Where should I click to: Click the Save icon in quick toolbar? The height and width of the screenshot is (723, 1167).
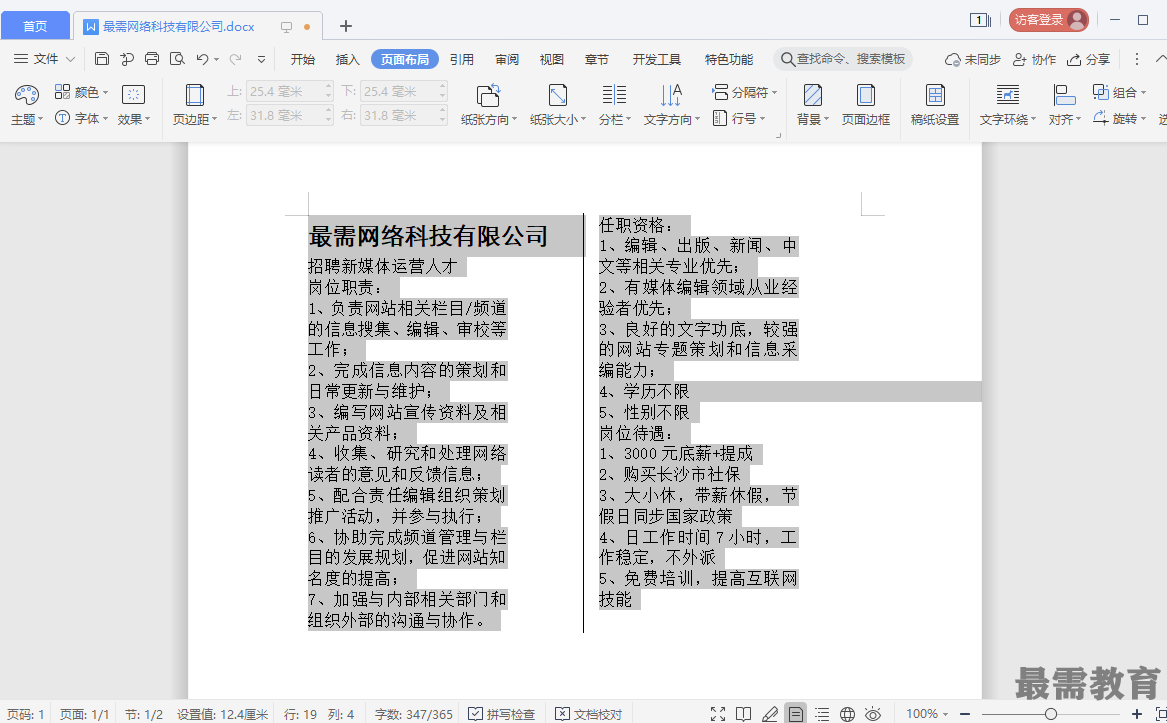point(102,59)
